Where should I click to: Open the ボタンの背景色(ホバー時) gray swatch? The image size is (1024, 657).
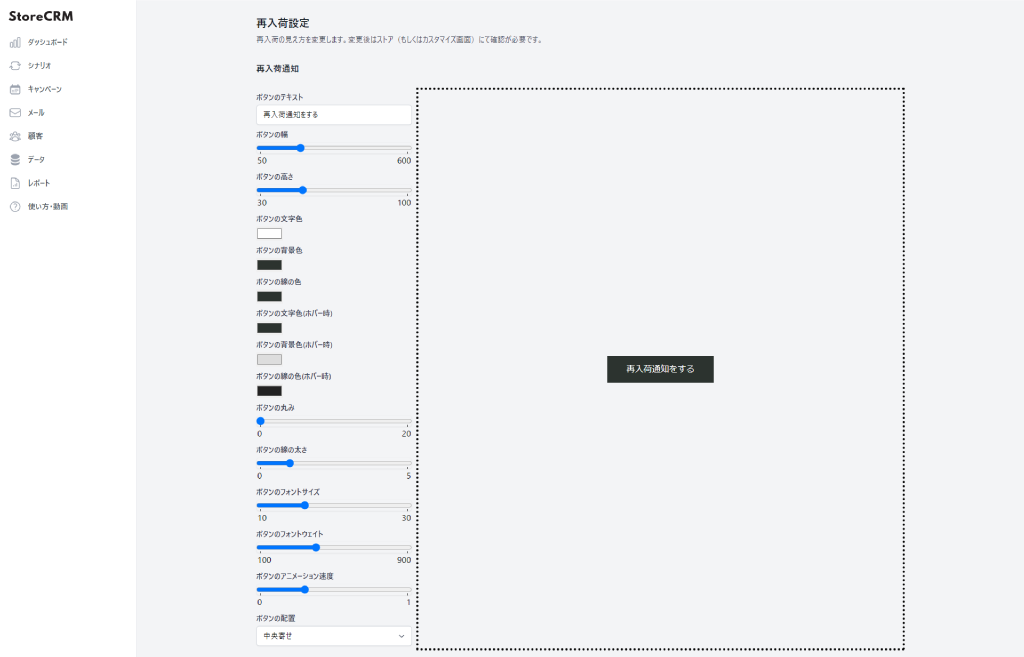(x=269, y=359)
